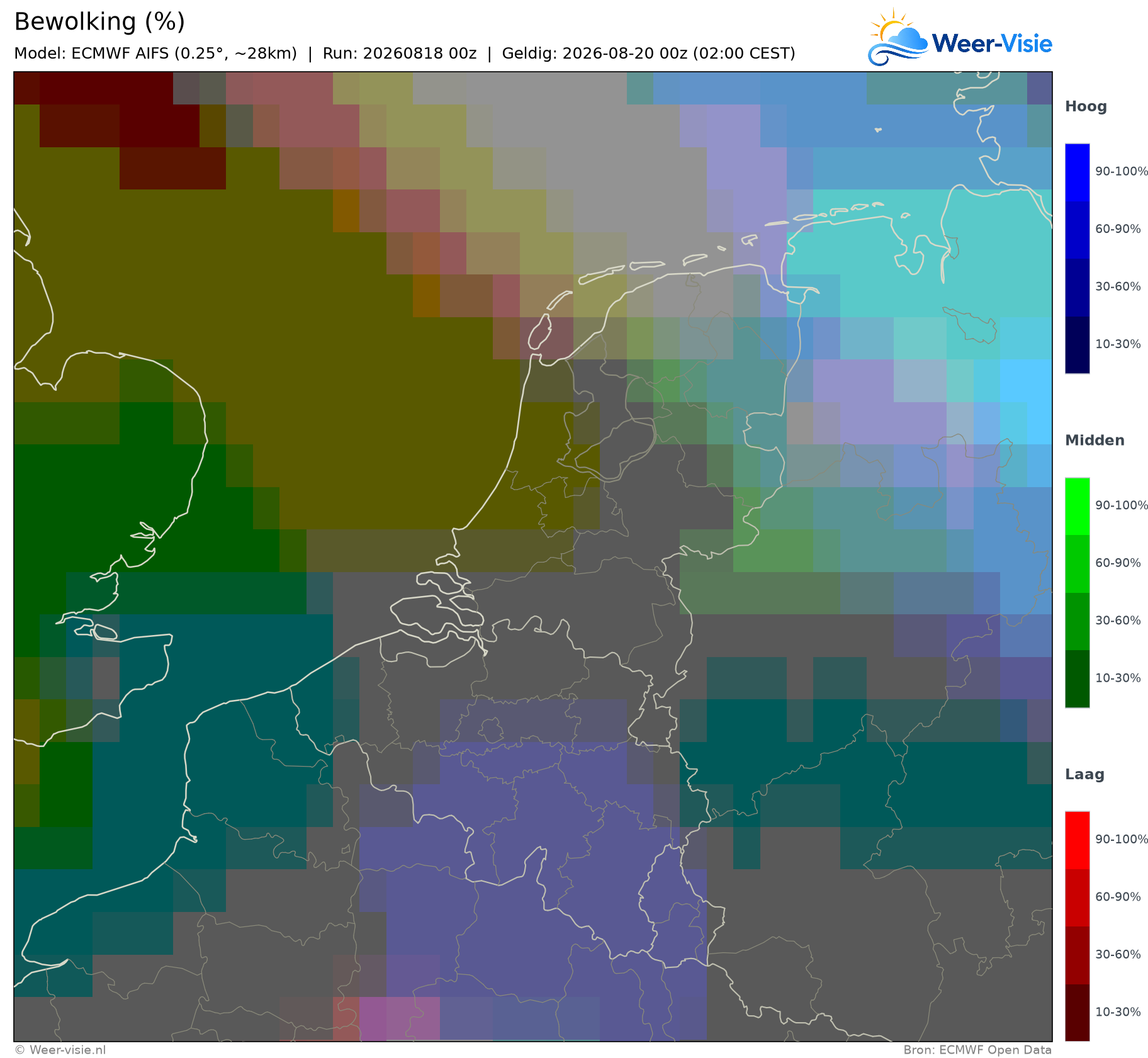Select the Hoog 60-90% blue swatch
Screen dimensions: 1148x1058
tap(1077, 230)
